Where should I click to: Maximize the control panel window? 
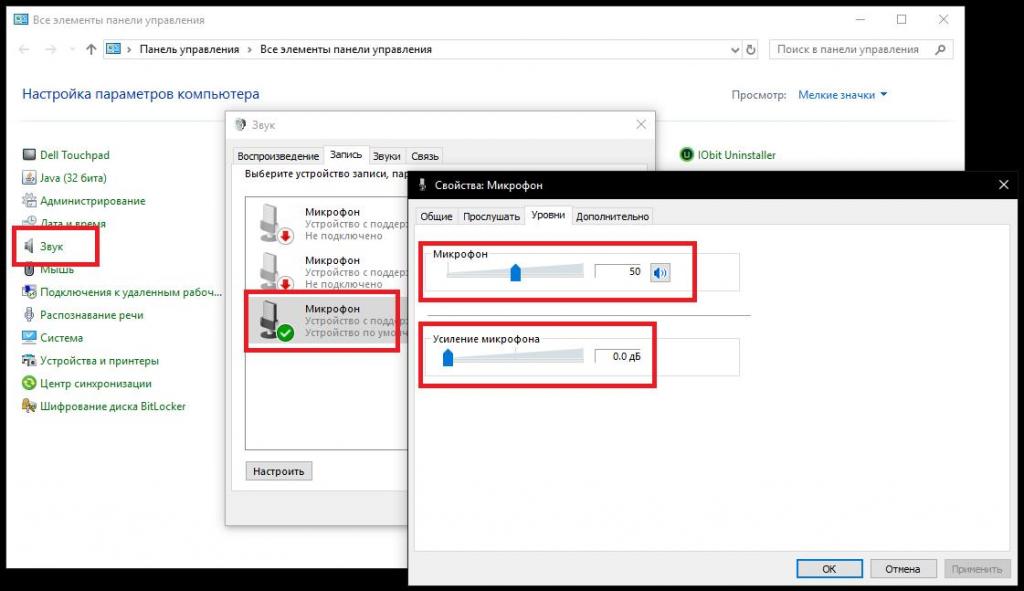(x=902, y=20)
